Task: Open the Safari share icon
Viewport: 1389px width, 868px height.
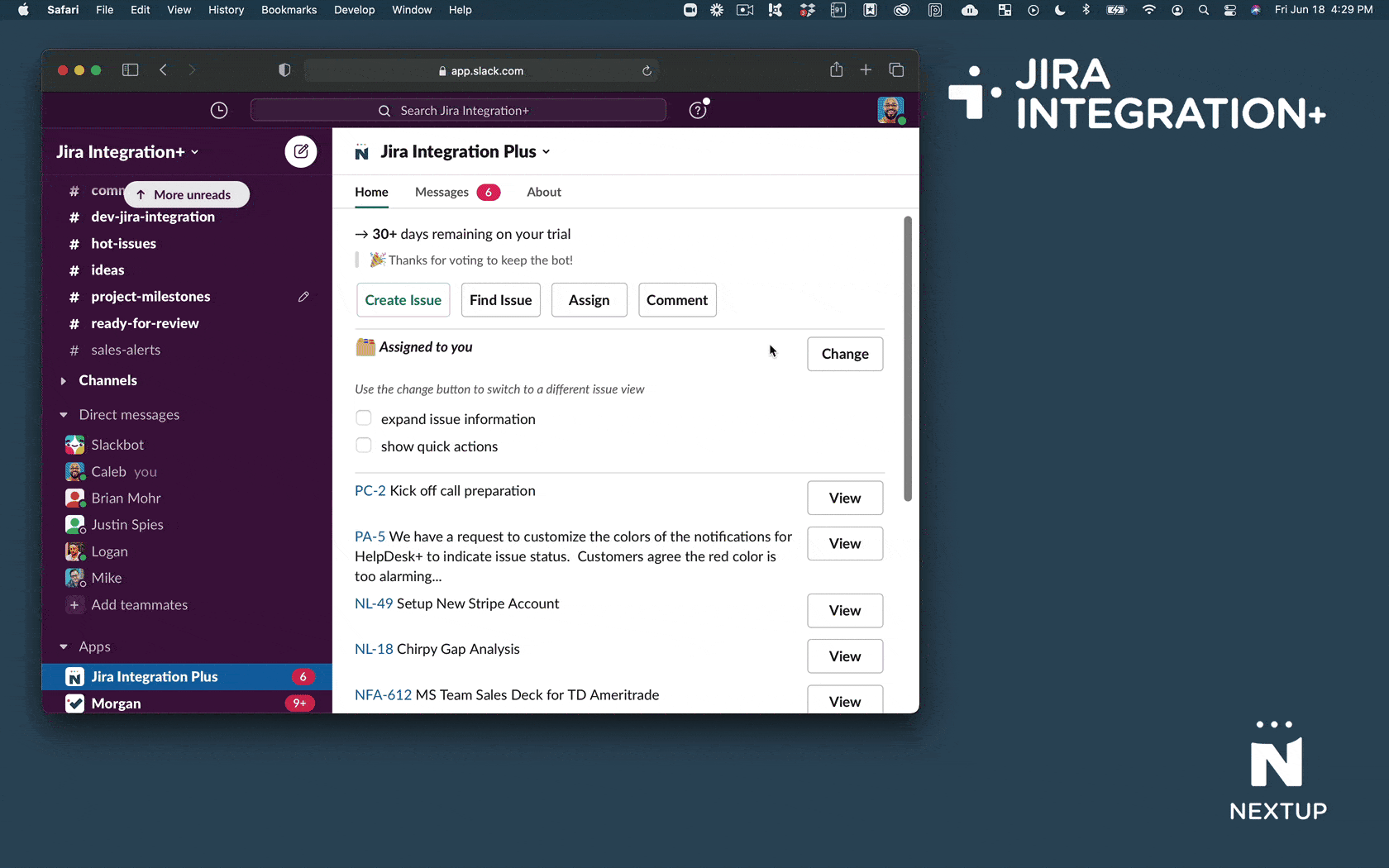Action: 837,69
